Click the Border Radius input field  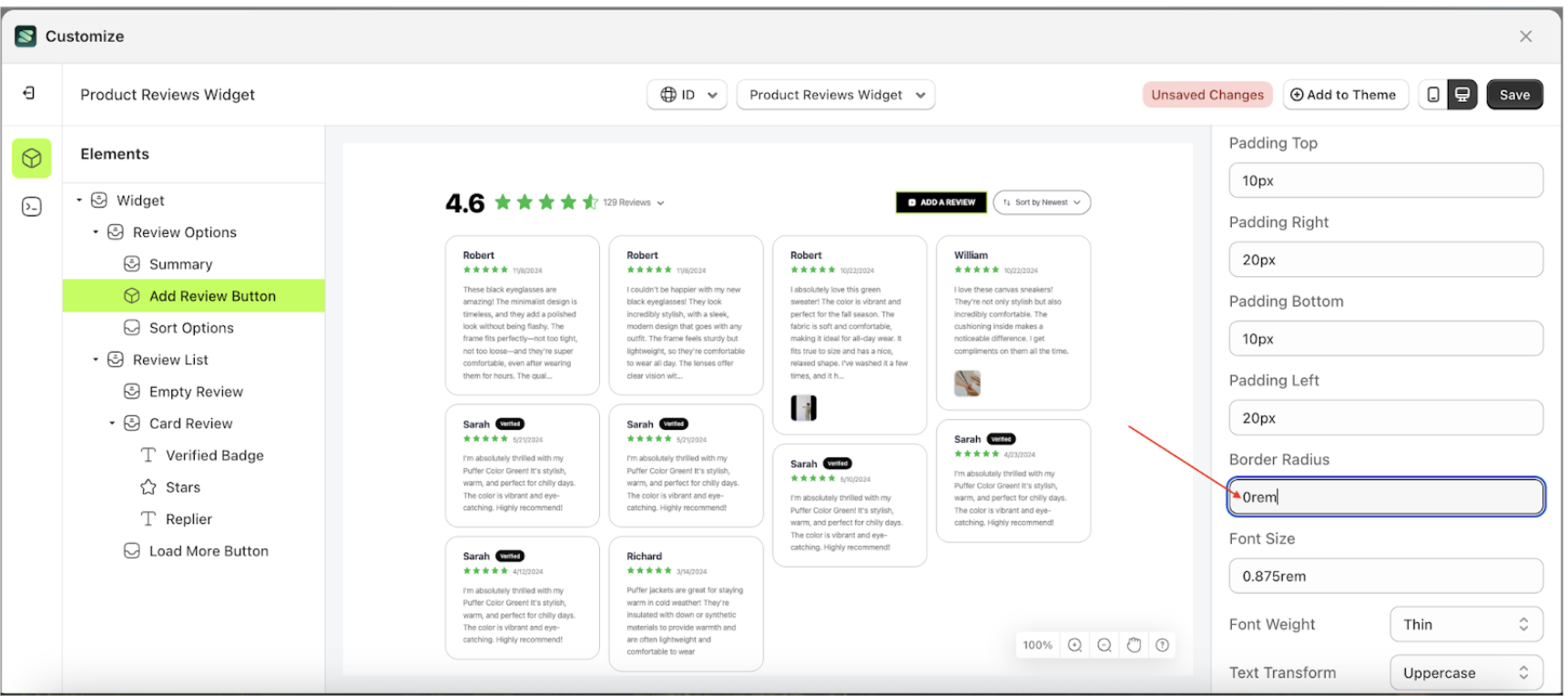[x=1385, y=497]
